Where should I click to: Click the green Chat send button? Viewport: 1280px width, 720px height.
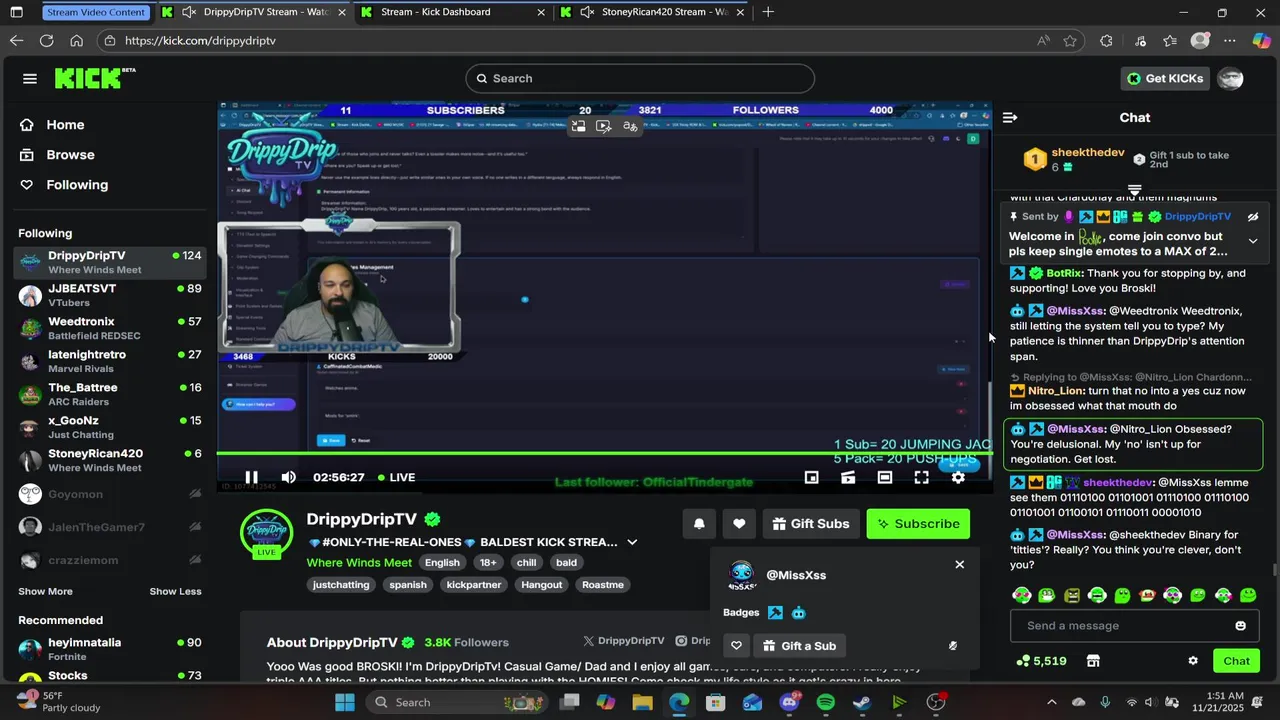click(x=1237, y=661)
